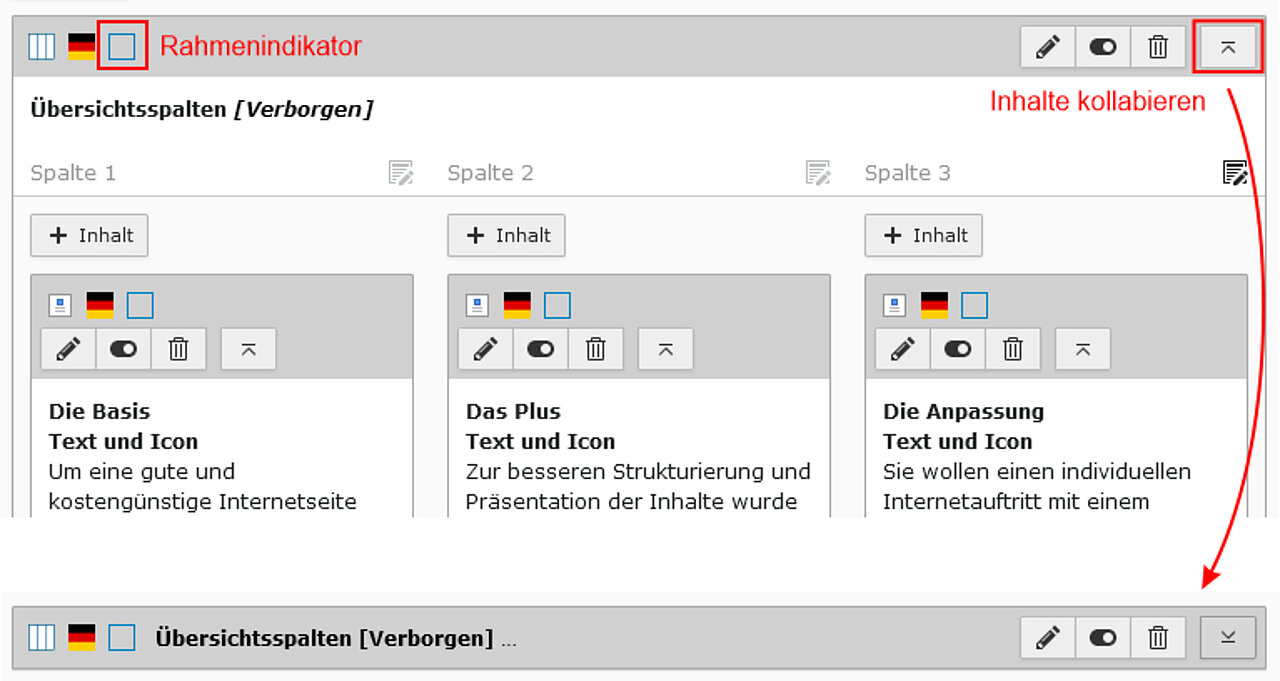Click the German flag in 'Die Anpassung' element
Image resolution: width=1280 pixels, height=681 pixels.
[934, 305]
